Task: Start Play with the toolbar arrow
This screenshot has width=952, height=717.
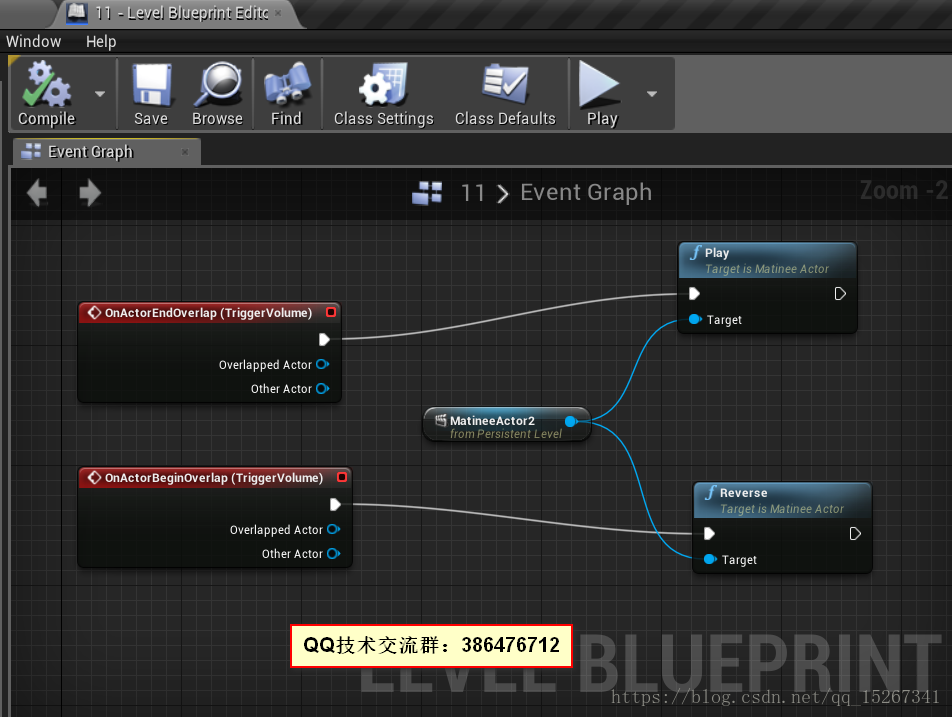Action: click(599, 85)
